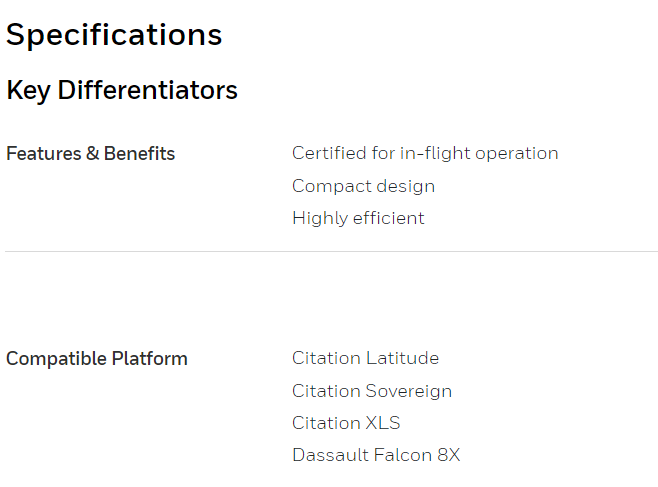Select Citation Latitude platform text

366,358
